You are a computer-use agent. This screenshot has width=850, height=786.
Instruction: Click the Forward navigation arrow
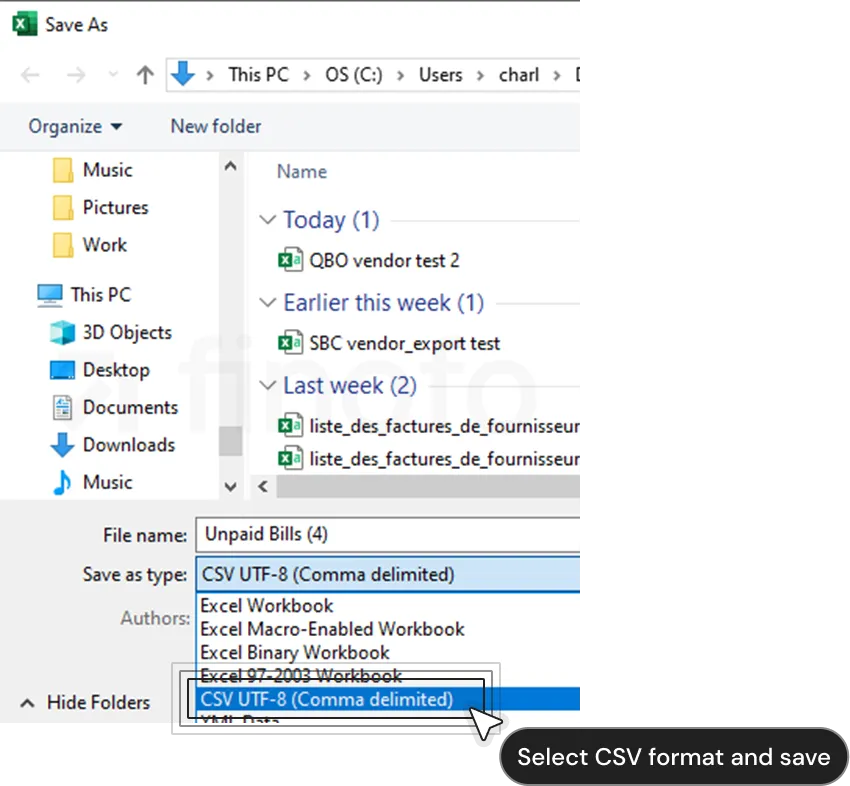click(76, 75)
